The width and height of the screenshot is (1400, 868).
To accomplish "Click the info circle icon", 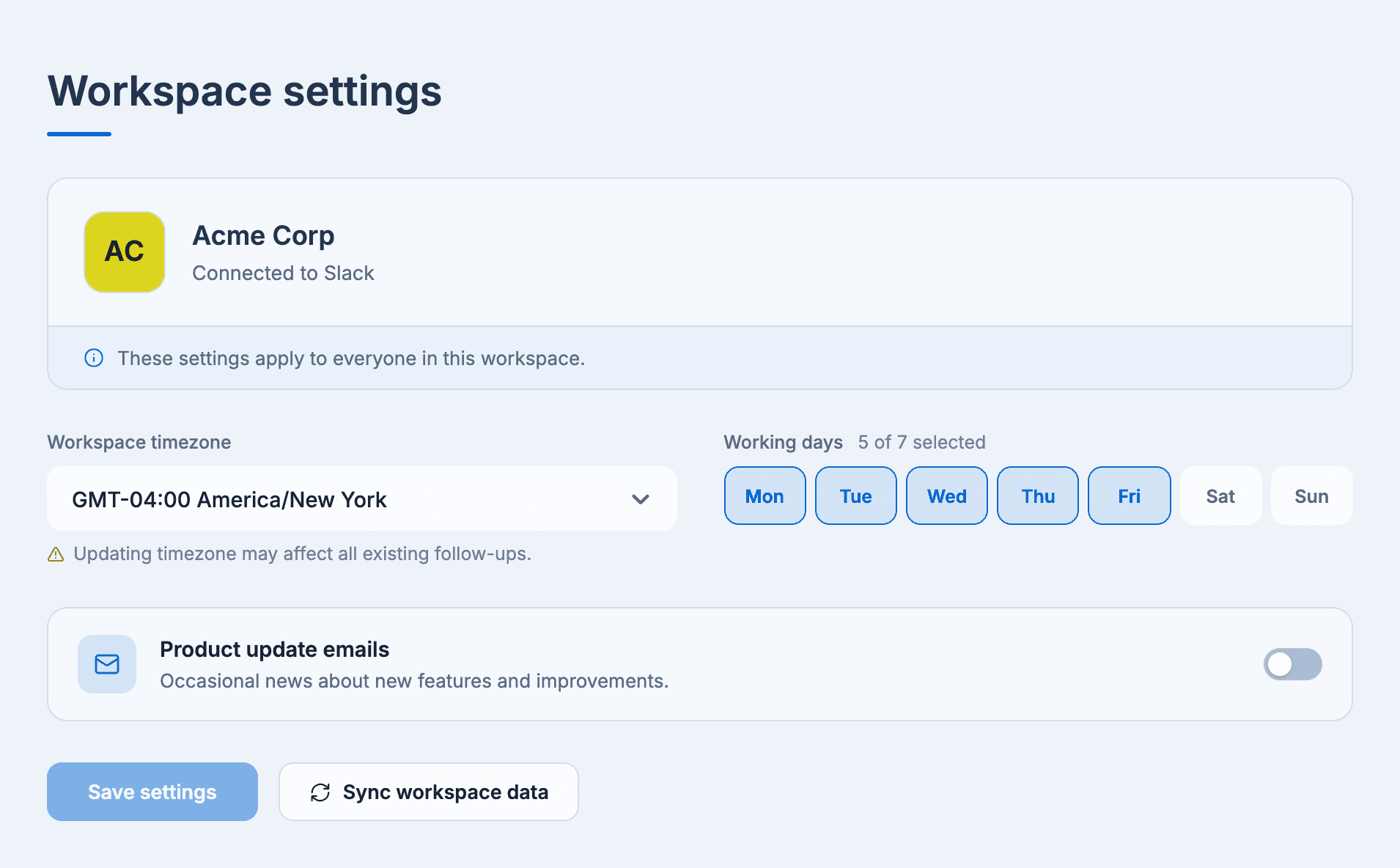I will (94, 358).
